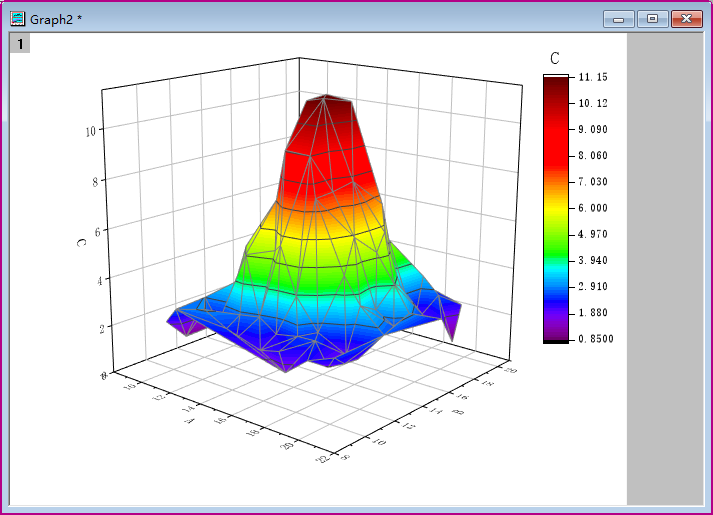The image size is (713, 515).
Task: Click the yellow band on the color scale
Action: (555, 207)
